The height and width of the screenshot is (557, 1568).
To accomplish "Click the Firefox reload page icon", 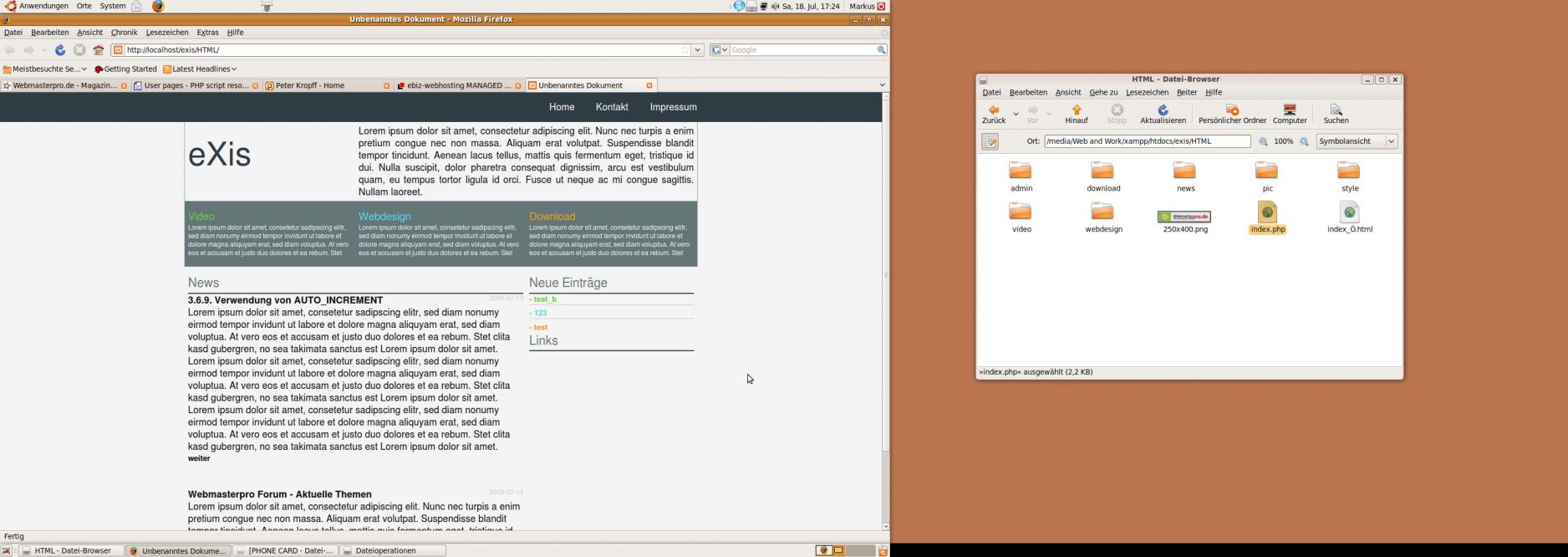I will tap(60, 50).
